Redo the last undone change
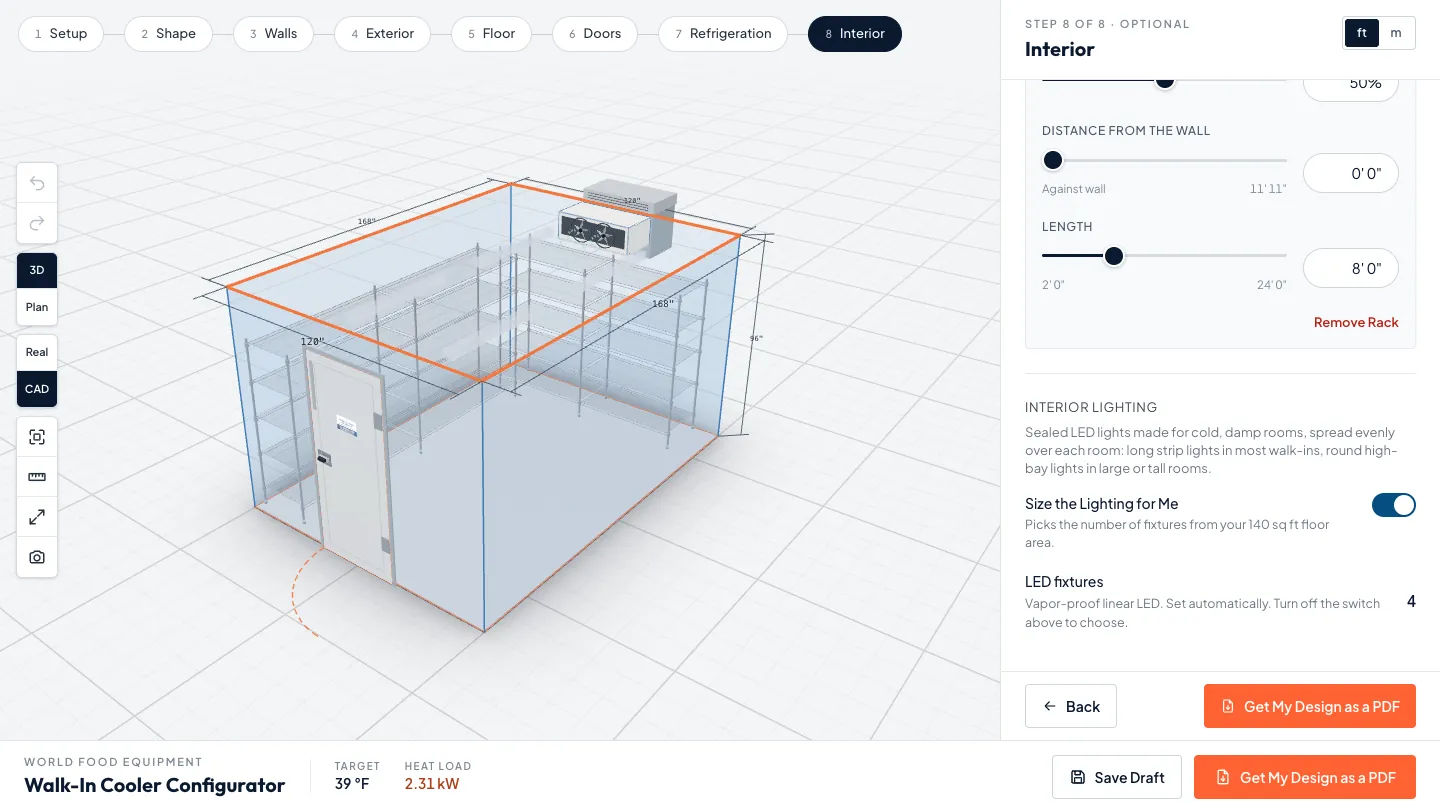This screenshot has width=1440, height=812. click(x=37, y=223)
